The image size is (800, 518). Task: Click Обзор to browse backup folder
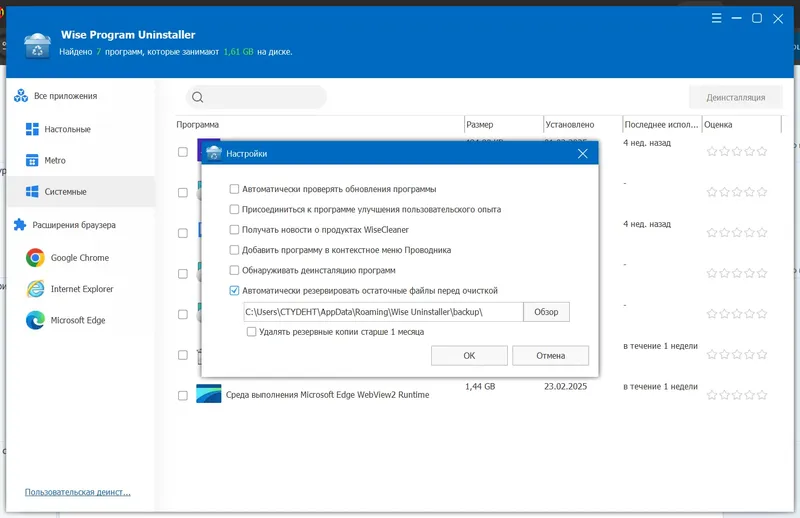coord(546,312)
